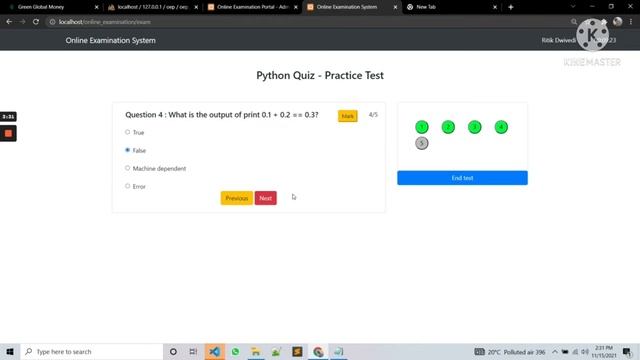640x360 pixels.
Task: Open the volume control in tray
Action: pyautogui.click(x=585, y=351)
